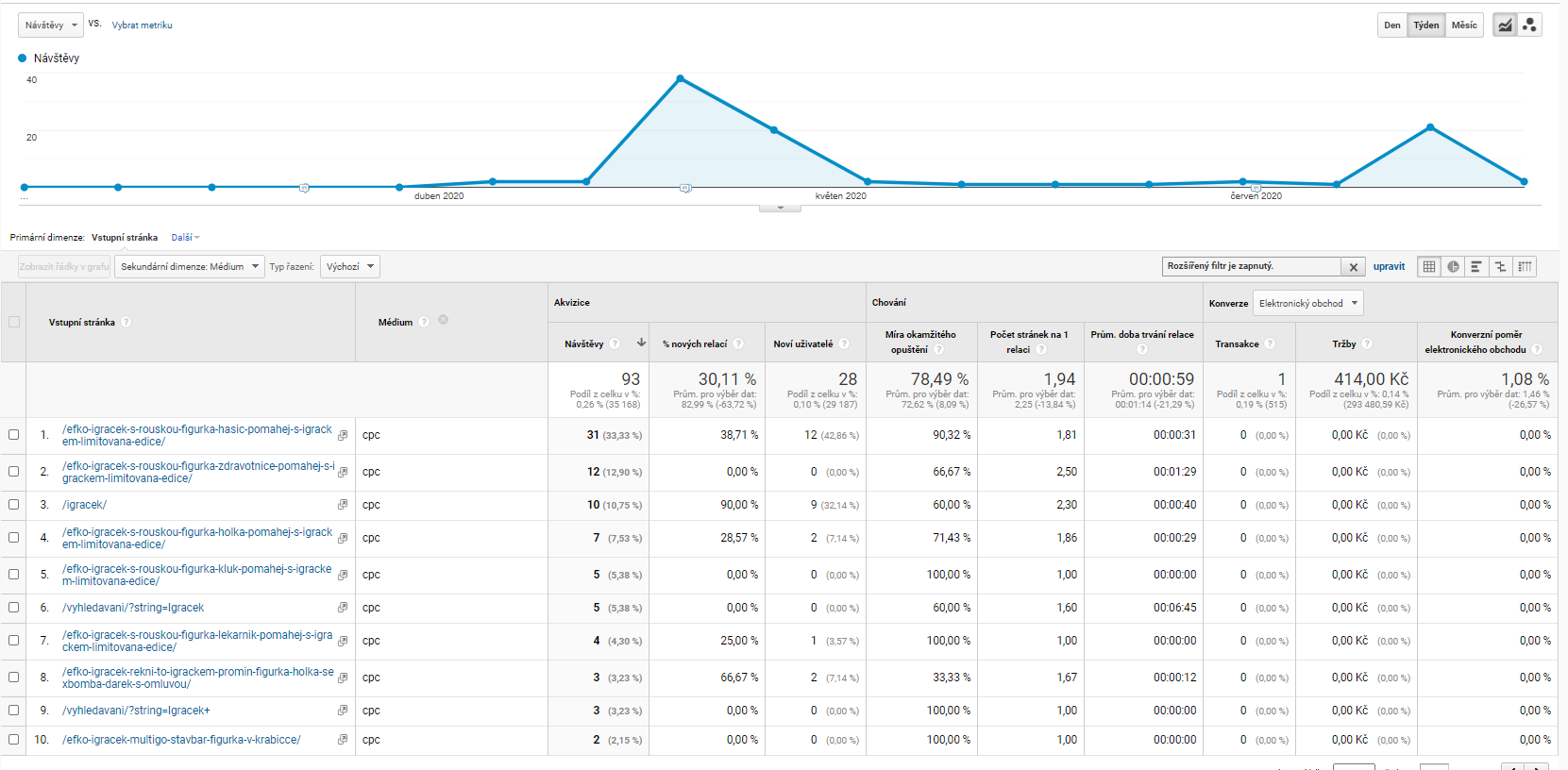Check row 2 zdravotnice figurka checkbox
Image resolution: width=1568 pixels, height=770 pixels.
14,471
